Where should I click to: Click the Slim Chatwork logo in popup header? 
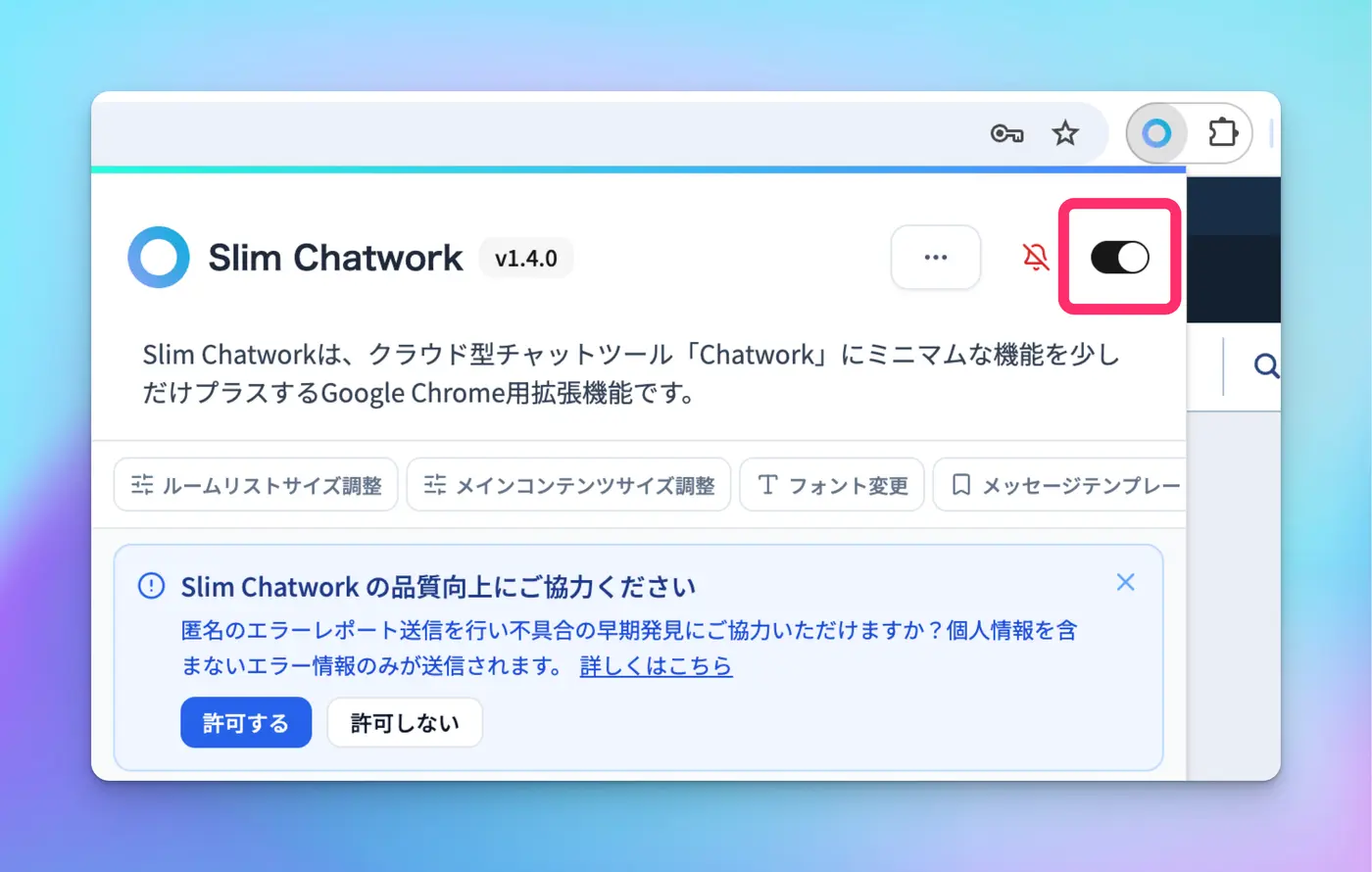point(159,258)
